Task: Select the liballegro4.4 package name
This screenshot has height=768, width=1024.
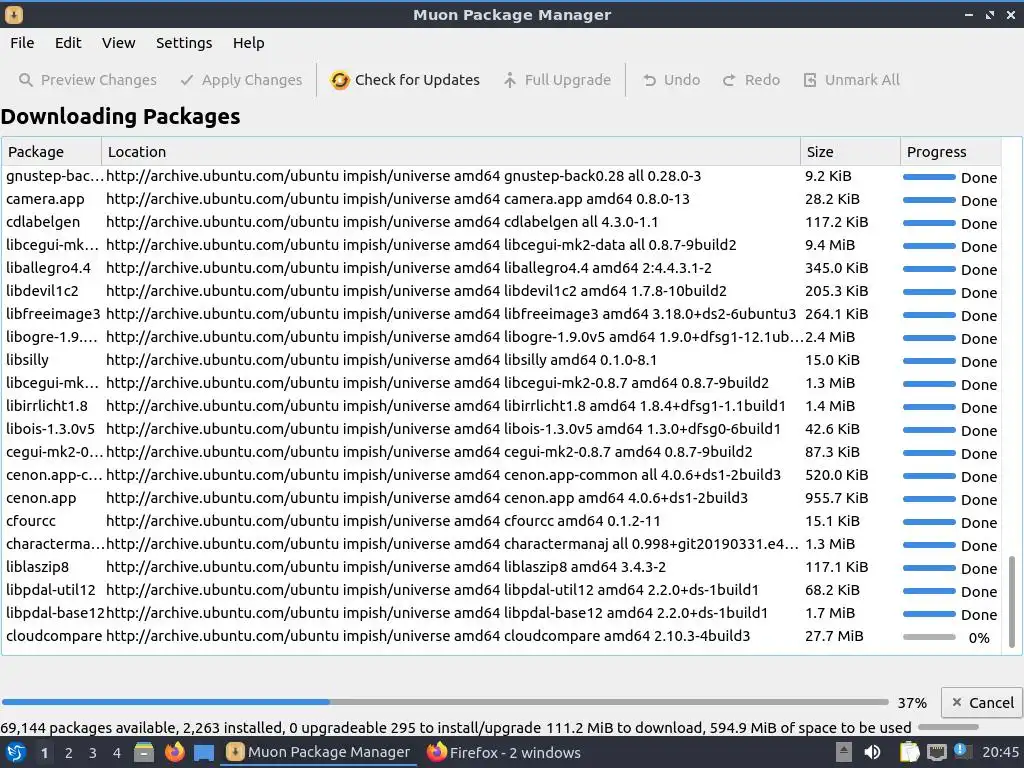Action: pyautogui.click(x=48, y=268)
